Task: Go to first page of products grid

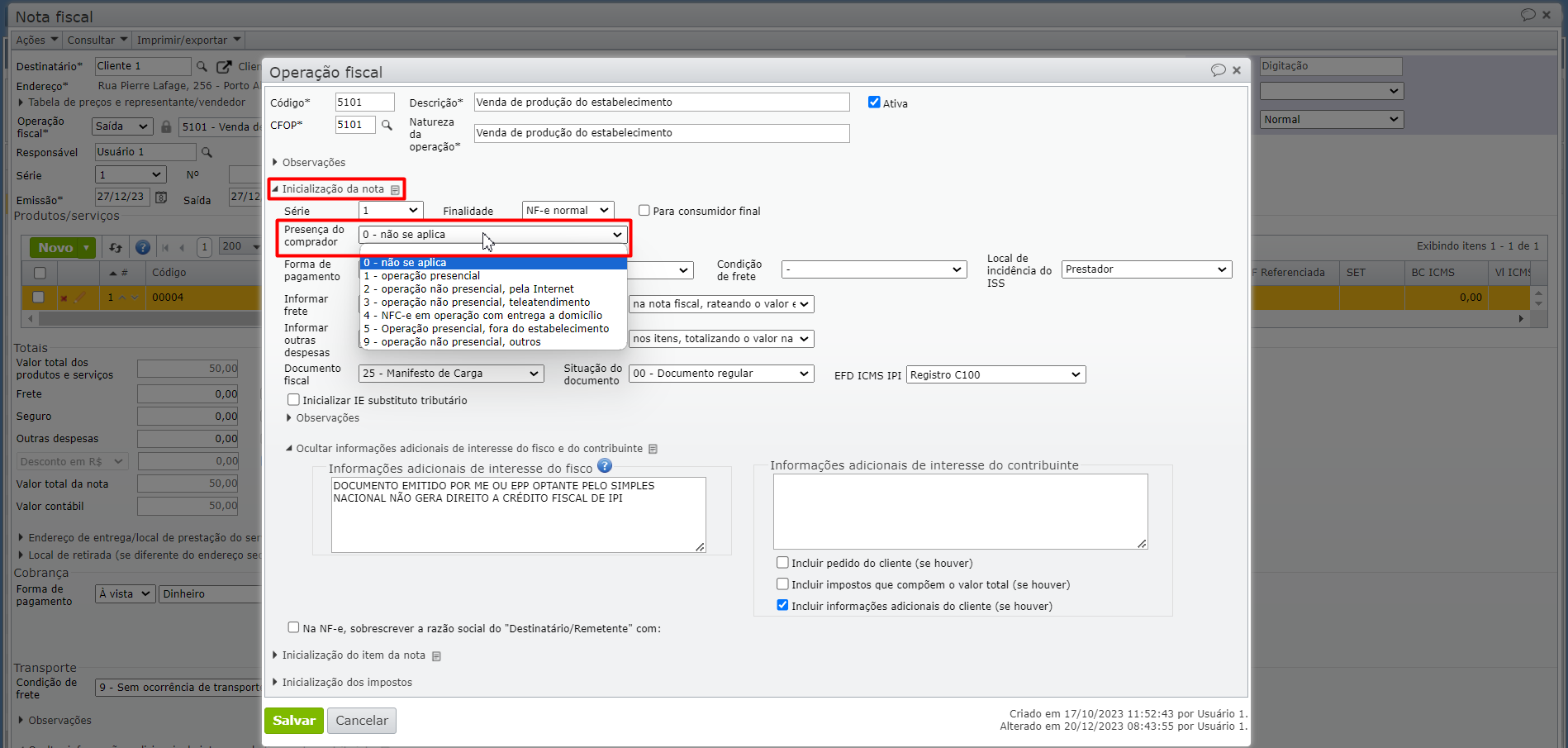Action: [x=165, y=247]
